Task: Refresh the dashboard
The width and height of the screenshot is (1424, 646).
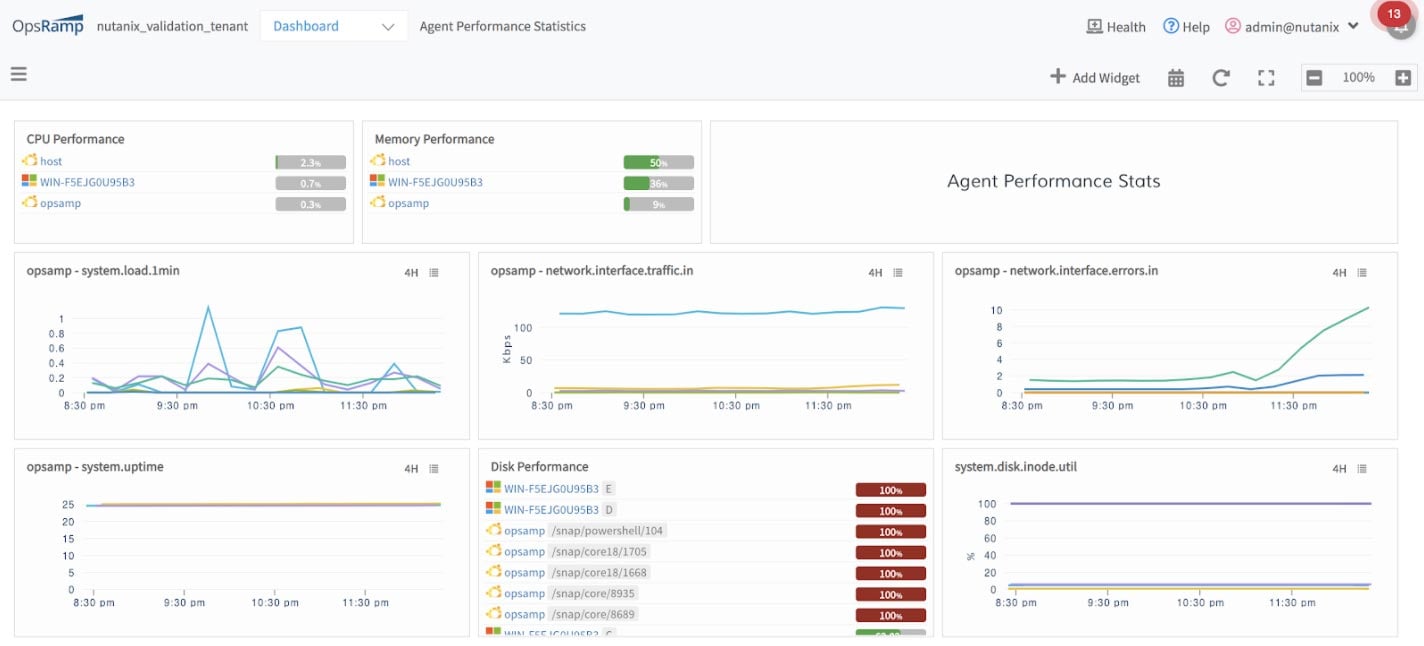Action: (1221, 77)
